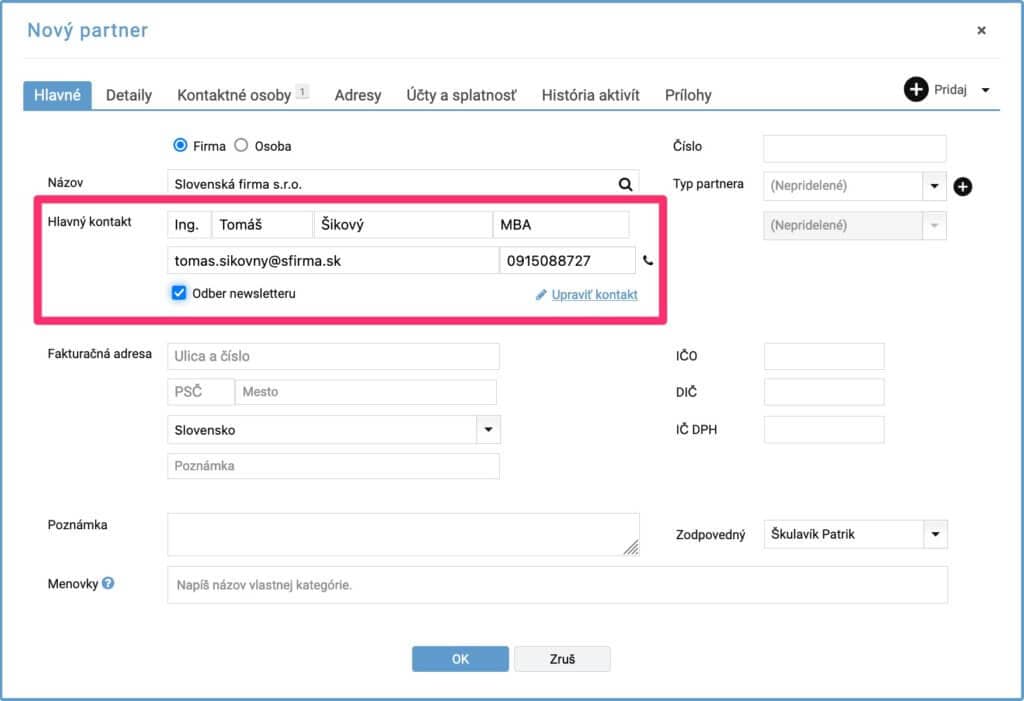Image resolution: width=1024 pixels, height=701 pixels.
Task: Switch to the Adresy tab
Action: coord(358,95)
